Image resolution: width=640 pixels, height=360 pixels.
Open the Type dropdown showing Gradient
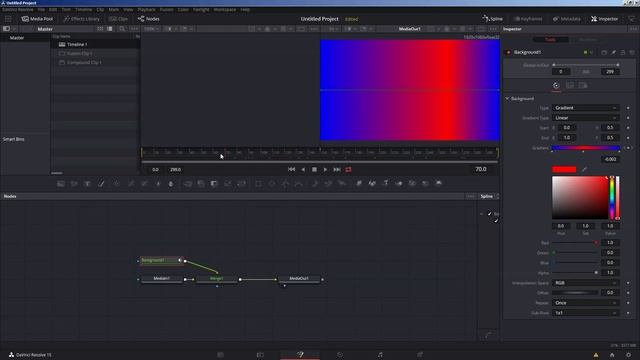pyautogui.click(x=585, y=108)
